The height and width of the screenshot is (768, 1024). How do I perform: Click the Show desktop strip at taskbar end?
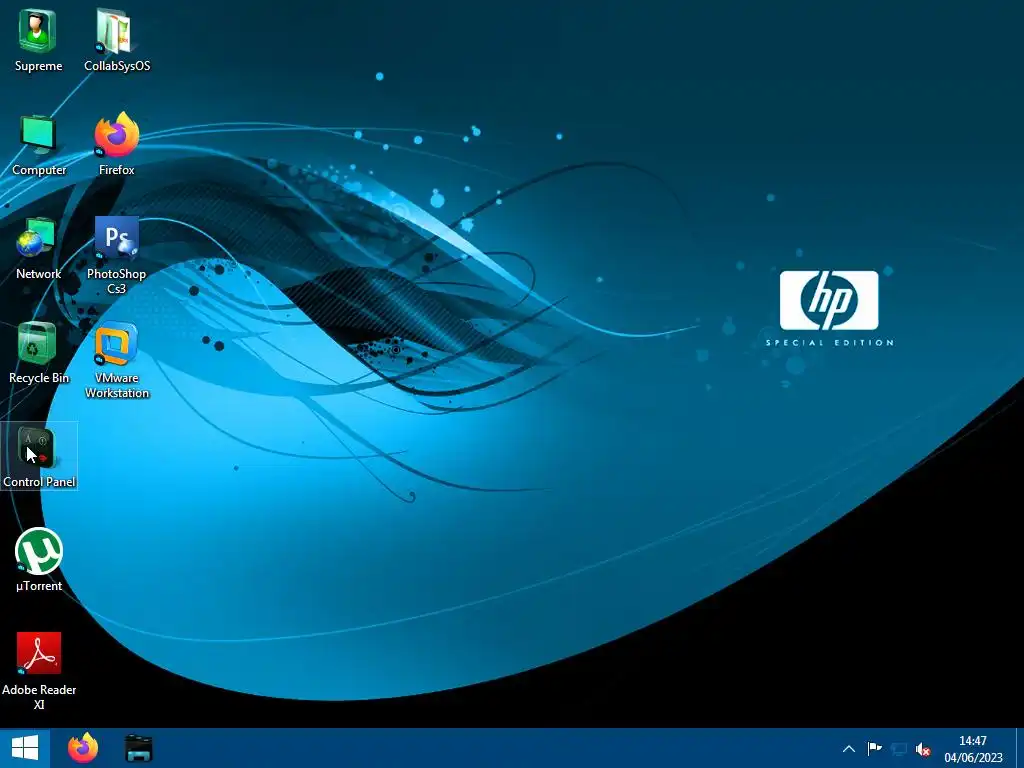coord(1019,748)
